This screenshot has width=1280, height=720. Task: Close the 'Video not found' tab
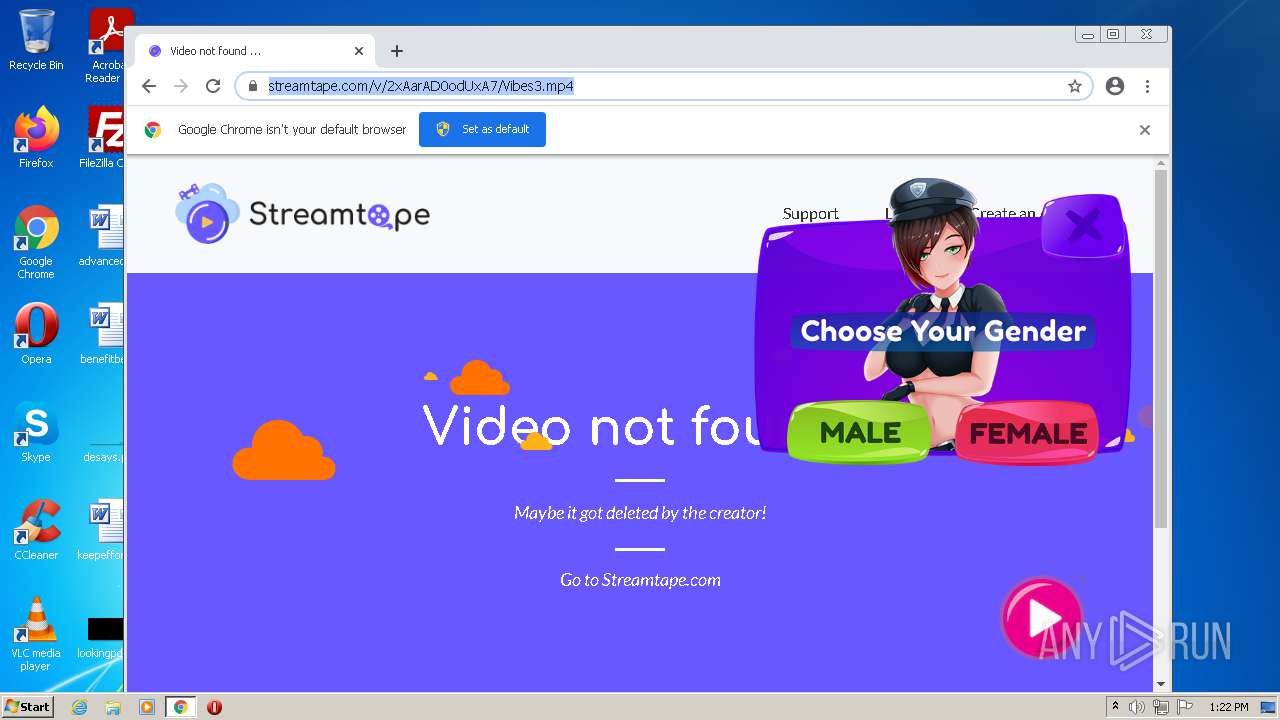(x=359, y=51)
